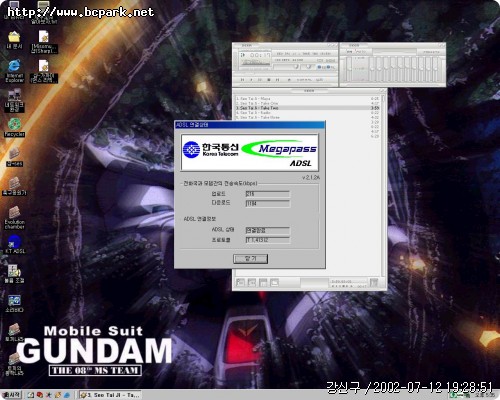Select playlist track 4 Seo Tai Ji
Screen dimensions: 500x400
coord(307,113)
